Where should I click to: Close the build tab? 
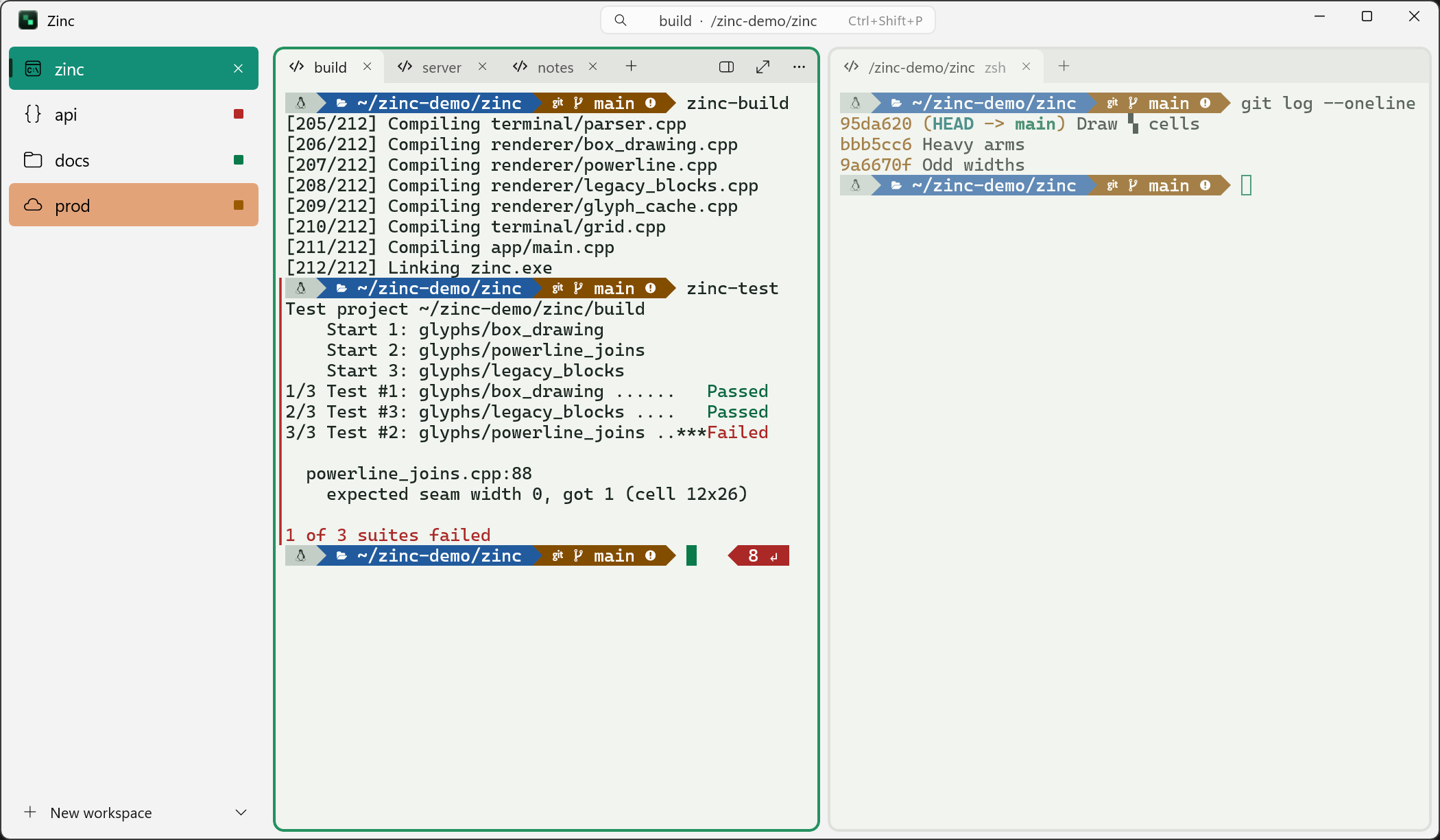[x=368, y=67]
